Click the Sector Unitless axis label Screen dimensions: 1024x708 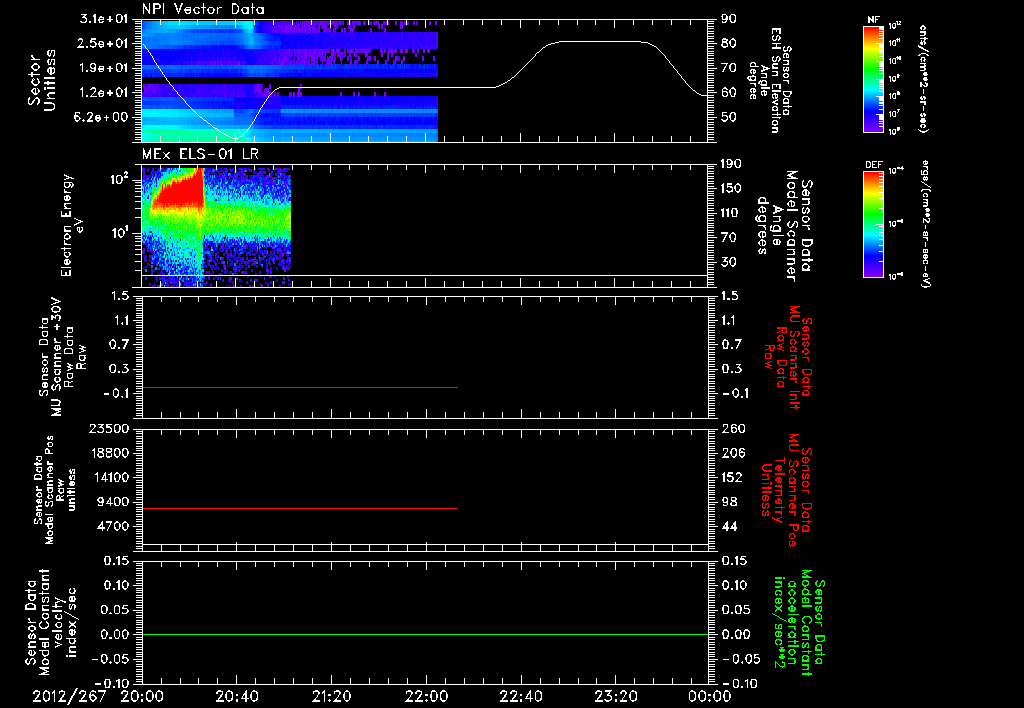coord(42,80)
